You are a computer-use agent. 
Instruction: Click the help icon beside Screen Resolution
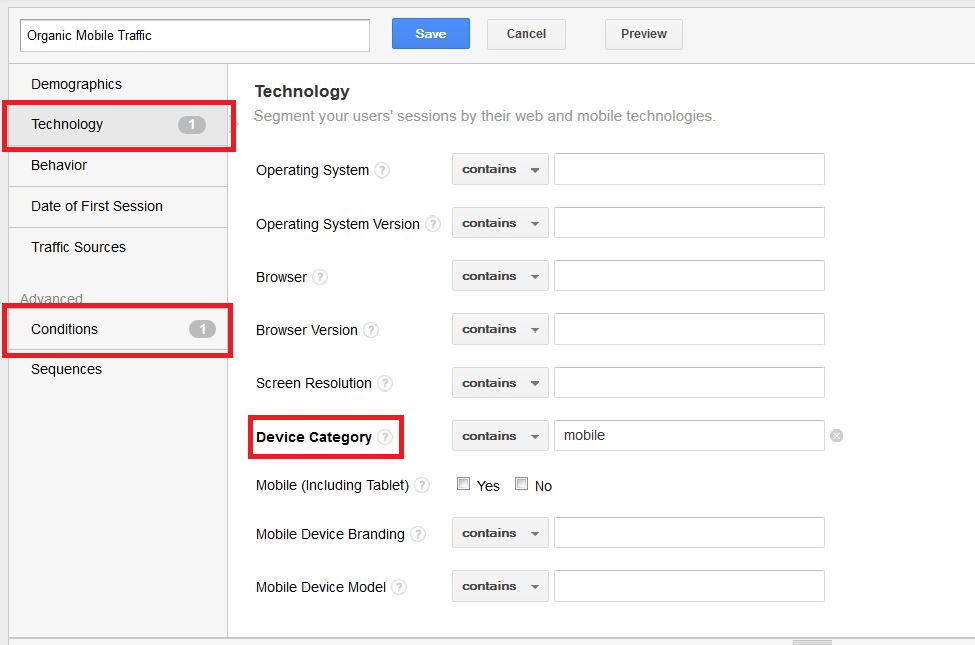coord(385,383)
